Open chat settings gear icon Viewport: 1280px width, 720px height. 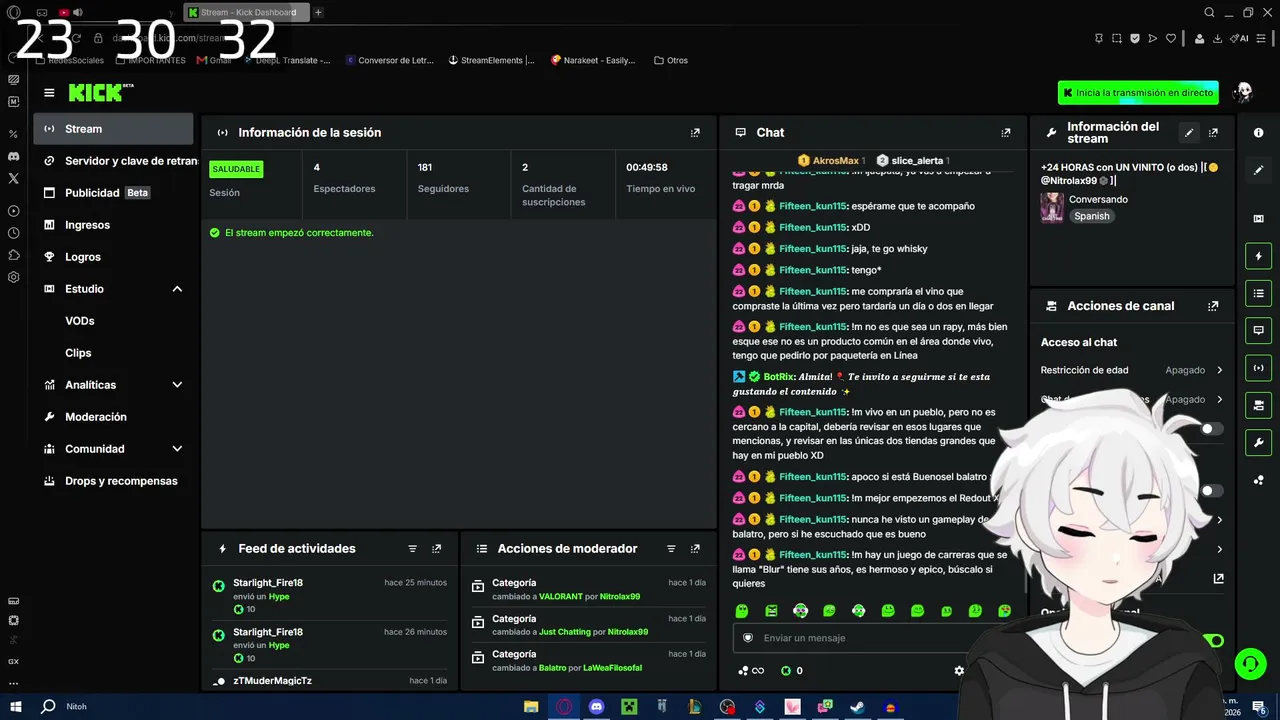[x=959, y=671]
